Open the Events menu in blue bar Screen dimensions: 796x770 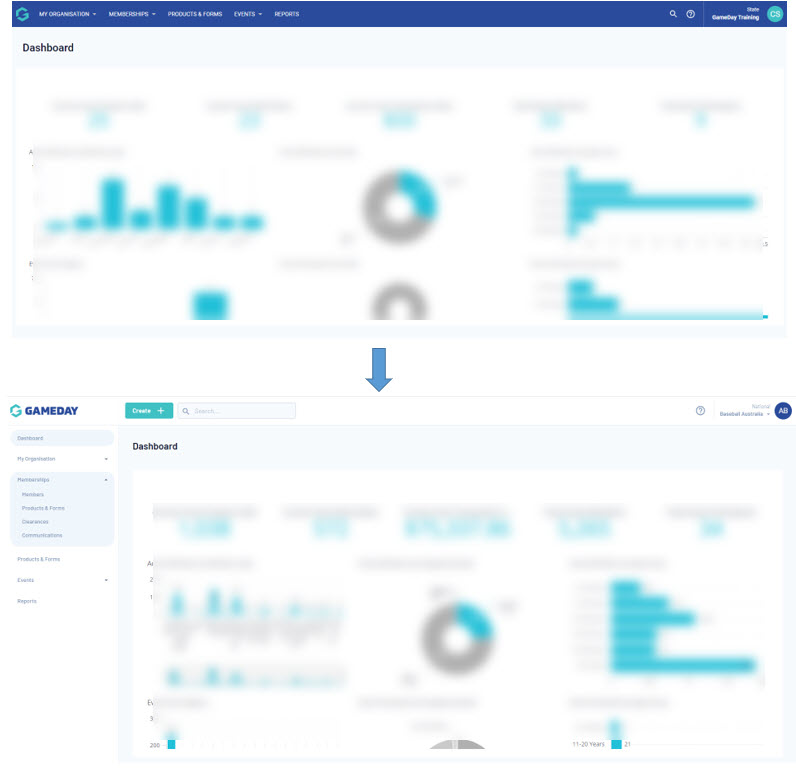248,14
